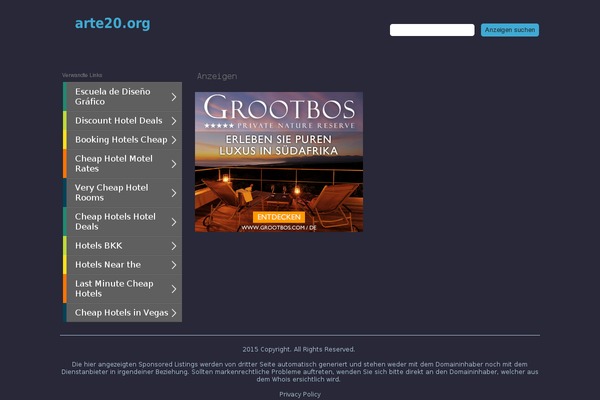Select Booking Hotels Cheap link
The image size is (600, 400).
point(121,140)
